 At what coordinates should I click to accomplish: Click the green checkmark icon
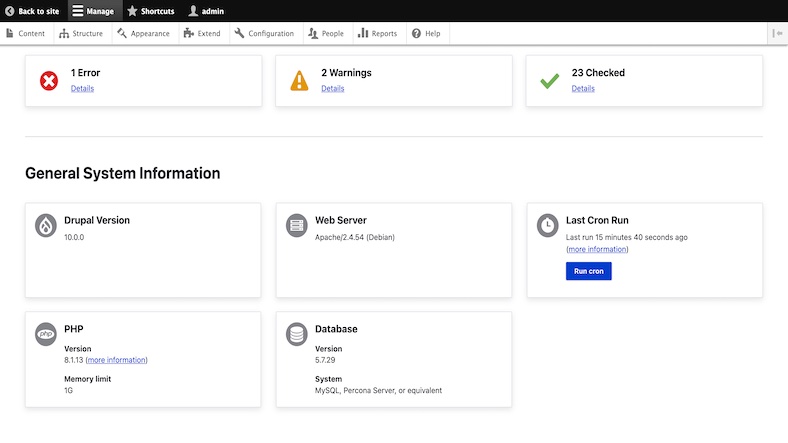tap(549, 80)
